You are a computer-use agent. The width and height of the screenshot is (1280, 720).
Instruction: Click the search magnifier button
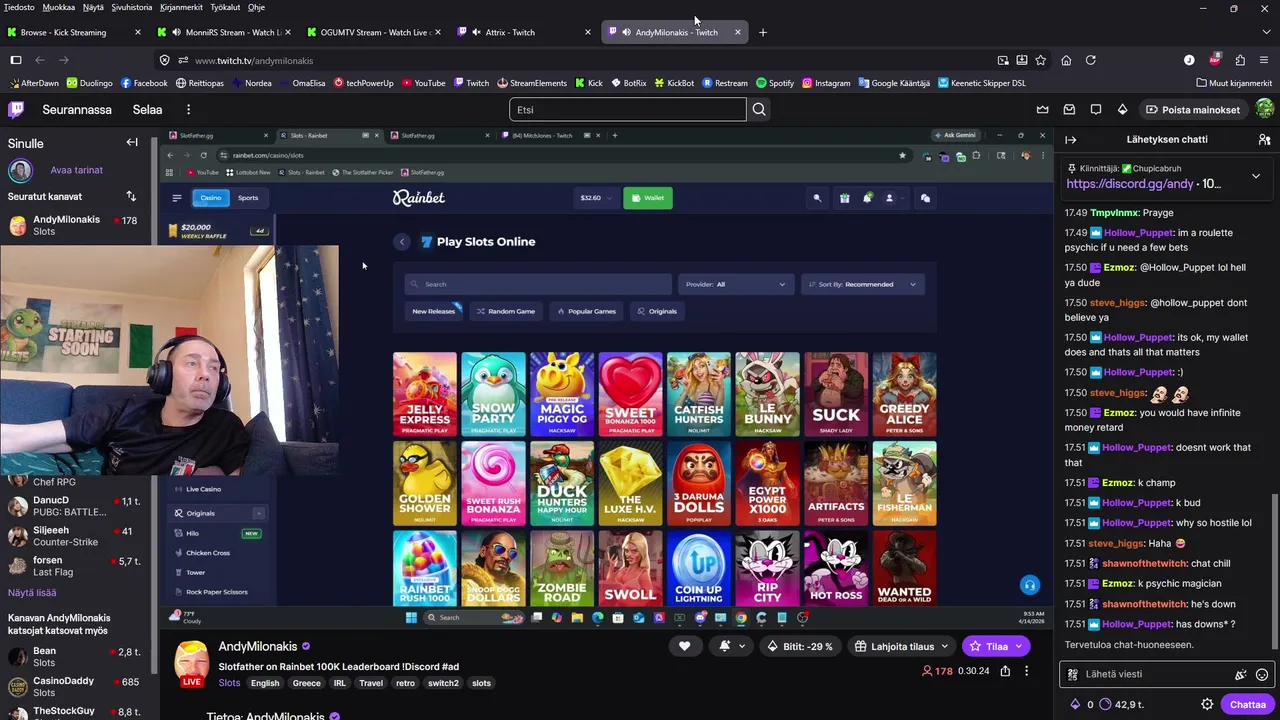(x=759, y=109)
